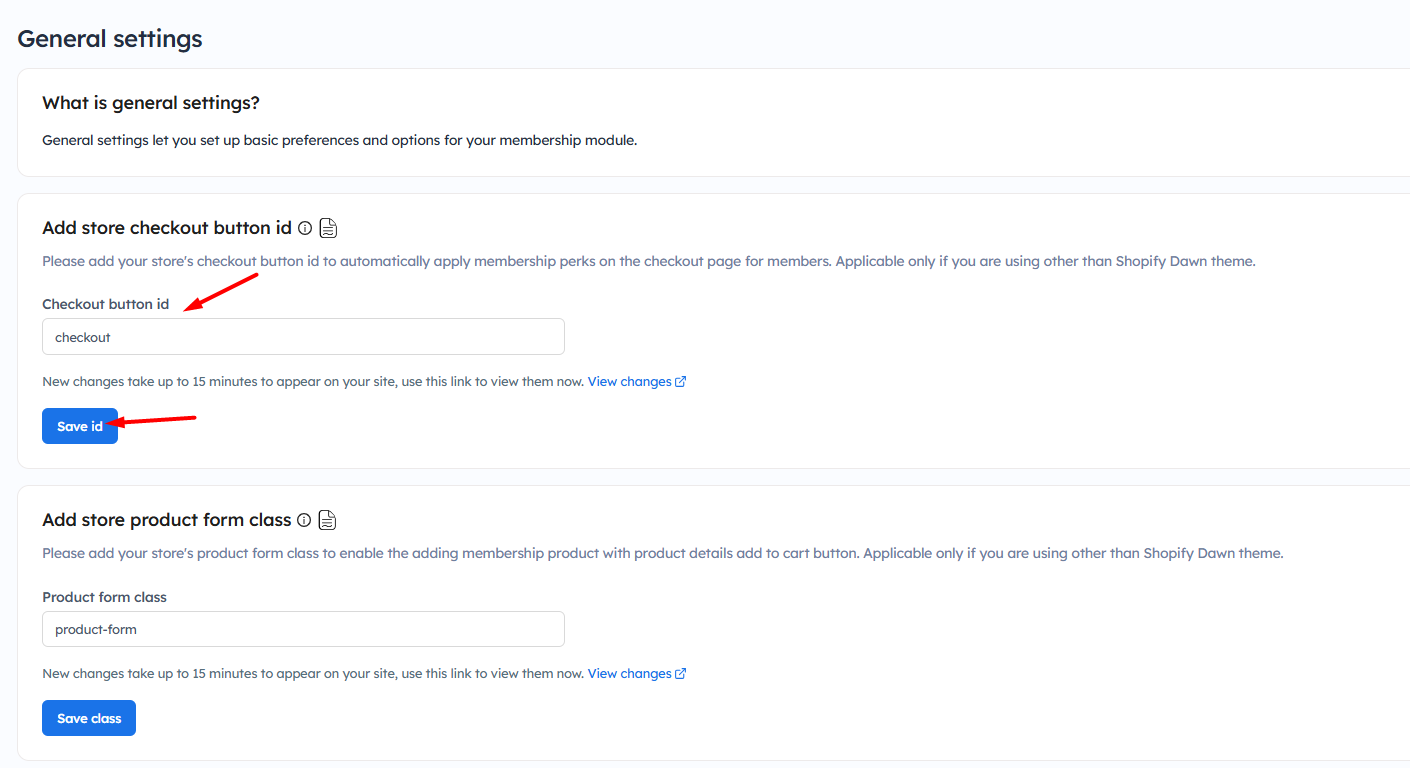Open View changes link under checkout button id

[629, 382]
